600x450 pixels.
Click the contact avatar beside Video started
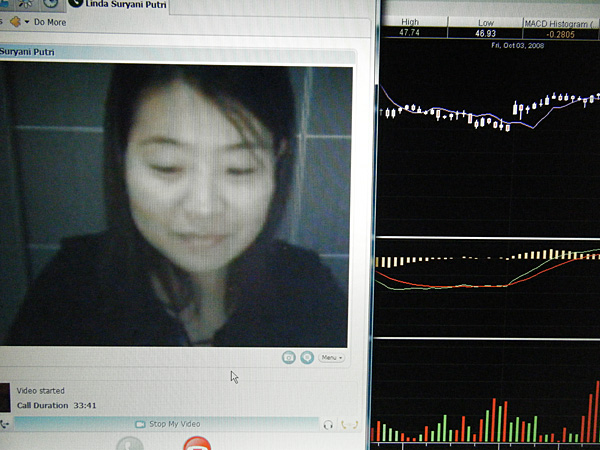click(5, 397)
